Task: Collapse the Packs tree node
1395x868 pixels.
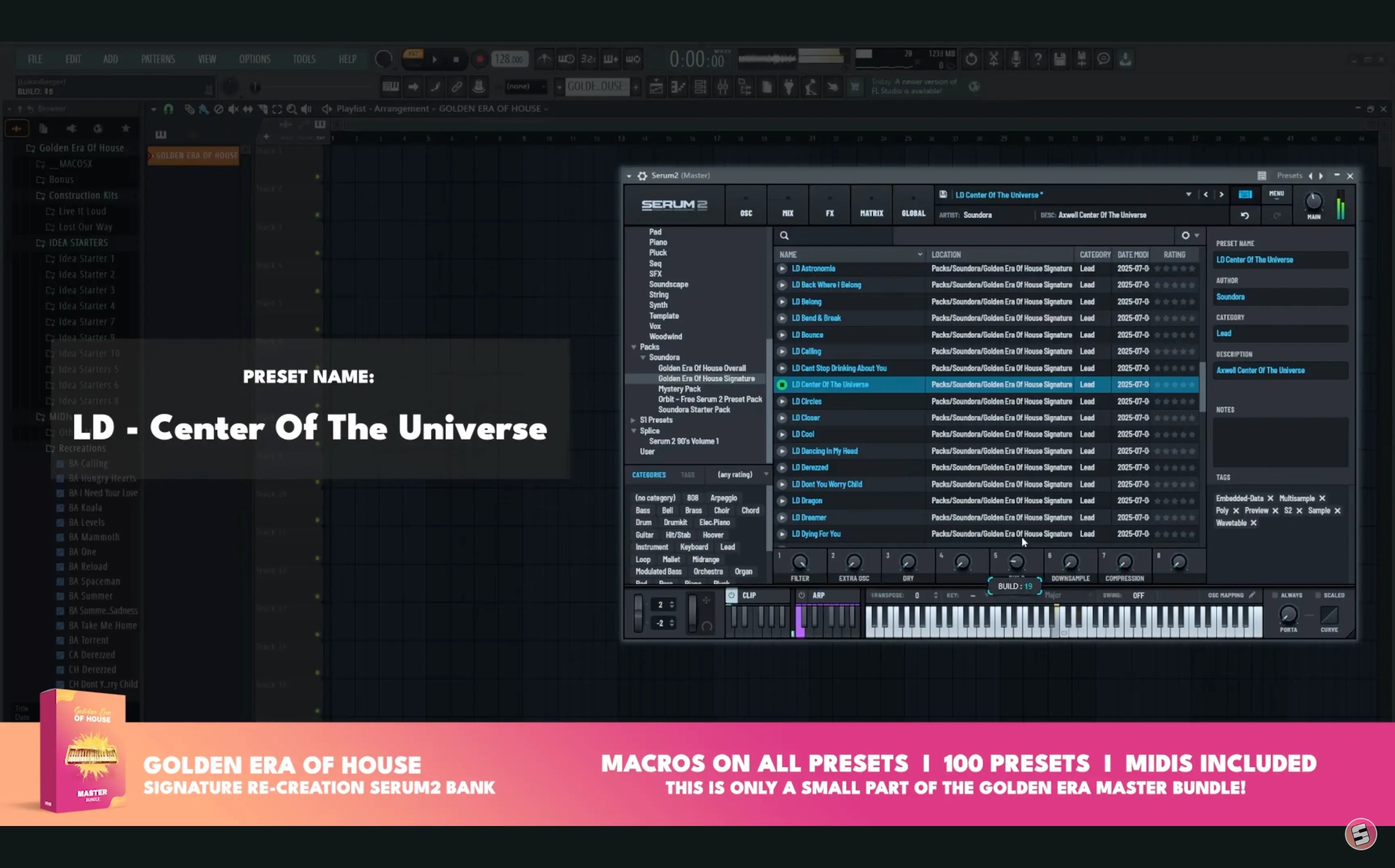Action: pos(633,347)
